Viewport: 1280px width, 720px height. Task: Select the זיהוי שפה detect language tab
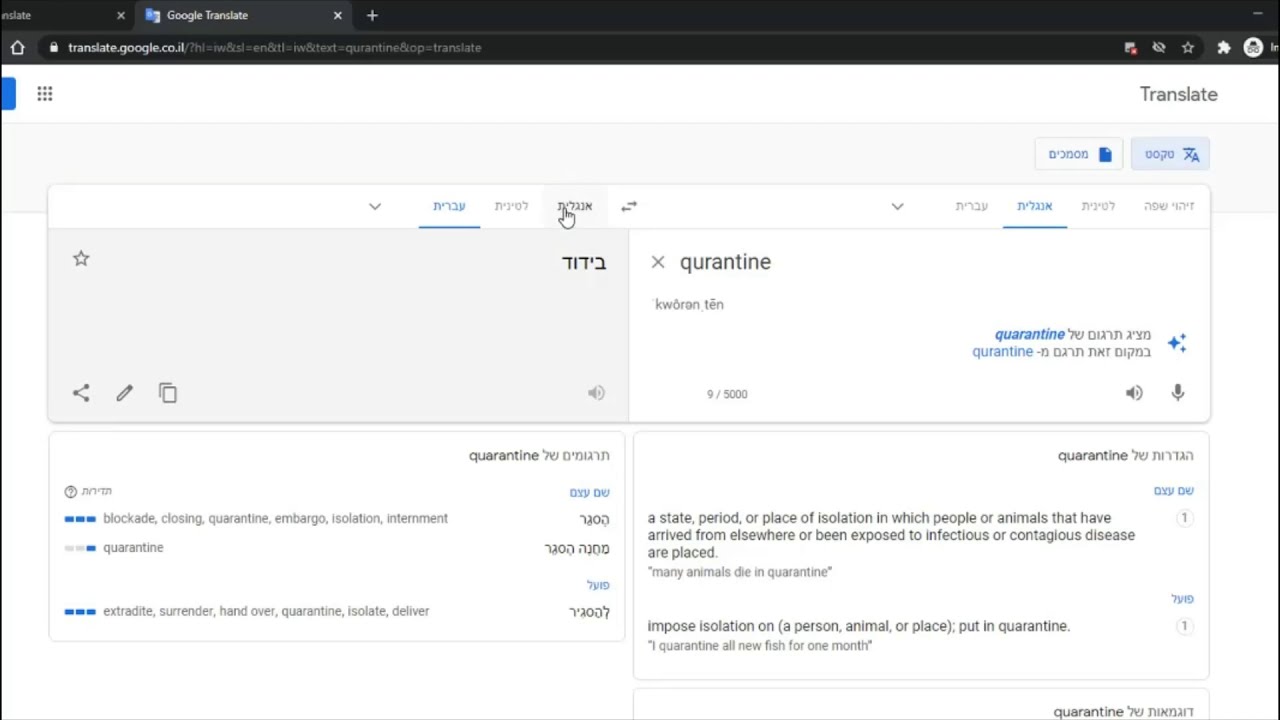[1169, 206]
